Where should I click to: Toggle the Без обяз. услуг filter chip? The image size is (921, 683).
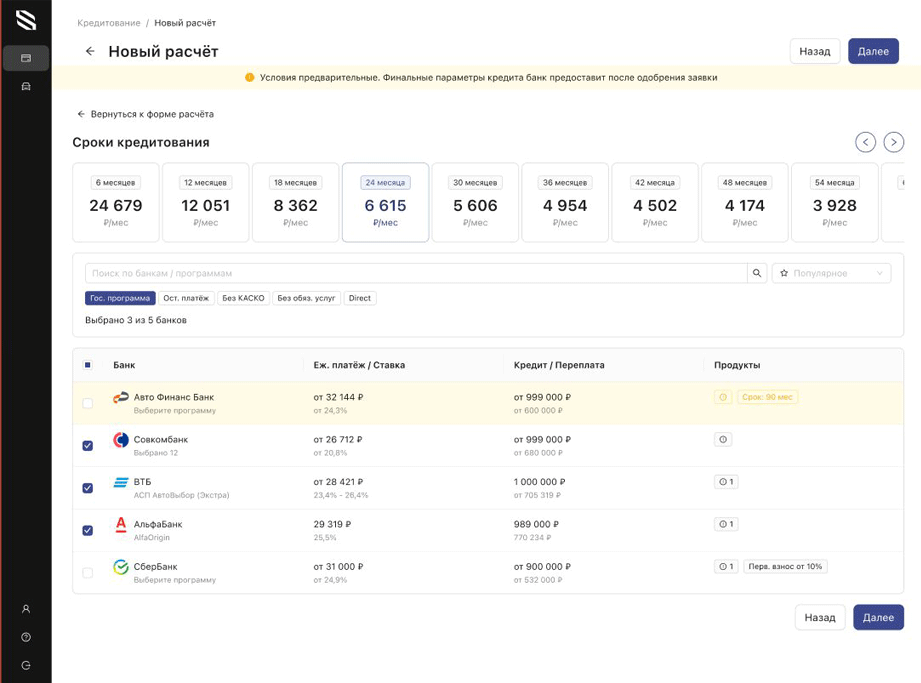pos(306,298)
